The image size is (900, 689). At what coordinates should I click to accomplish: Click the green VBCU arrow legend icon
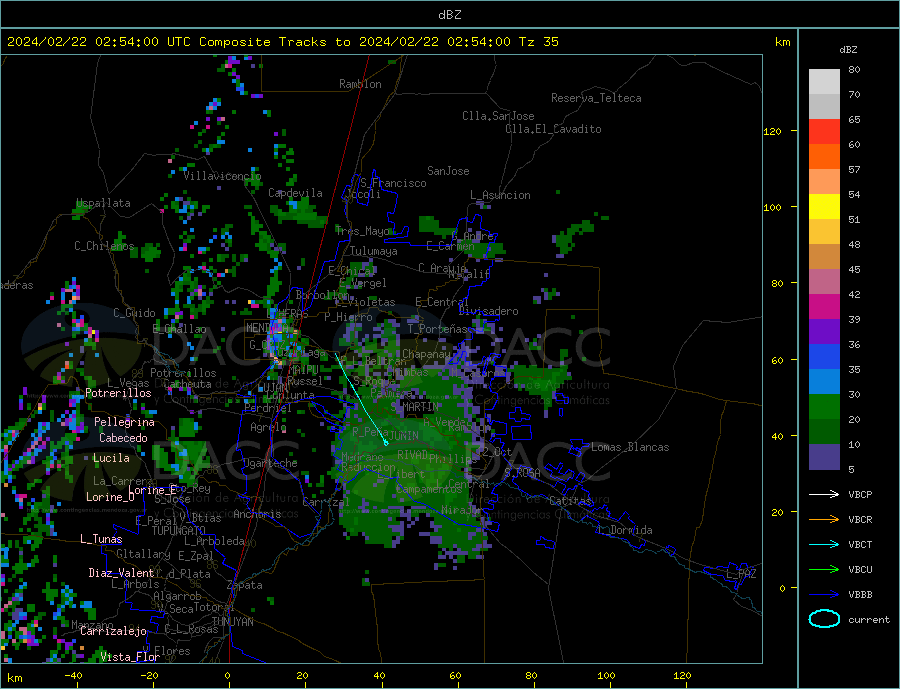click(x=824, y=569)
